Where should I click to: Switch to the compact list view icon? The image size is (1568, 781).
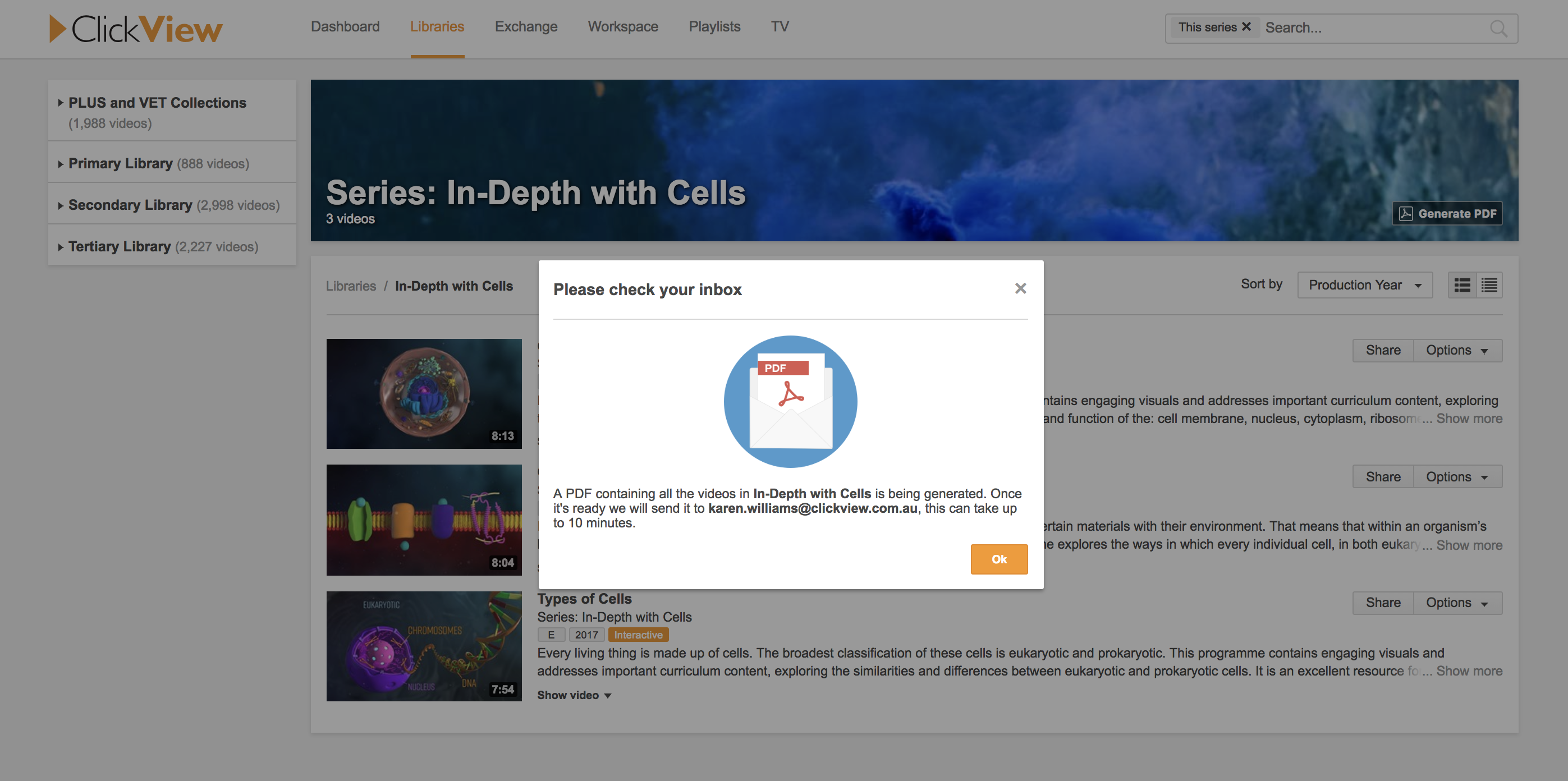[x=1489, y=284]
